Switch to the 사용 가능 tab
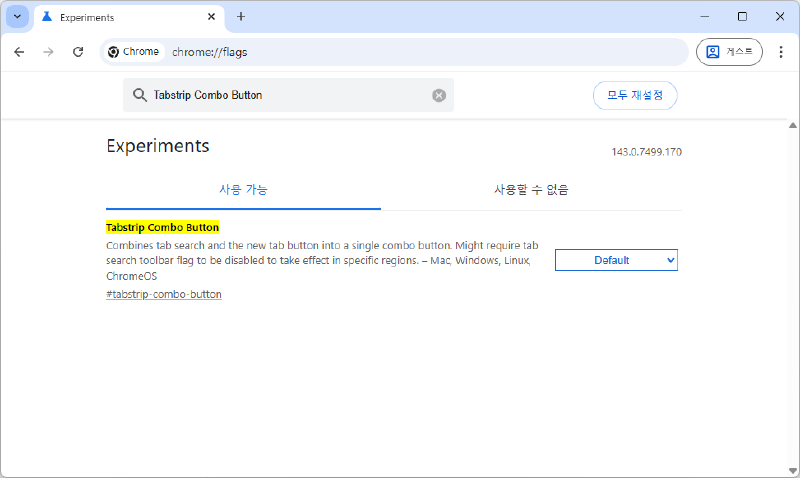 click(x=243, y=189)
